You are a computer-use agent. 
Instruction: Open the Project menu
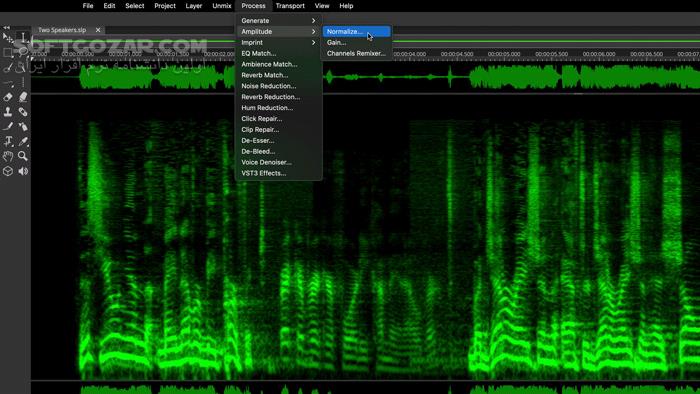click(165, 6)
